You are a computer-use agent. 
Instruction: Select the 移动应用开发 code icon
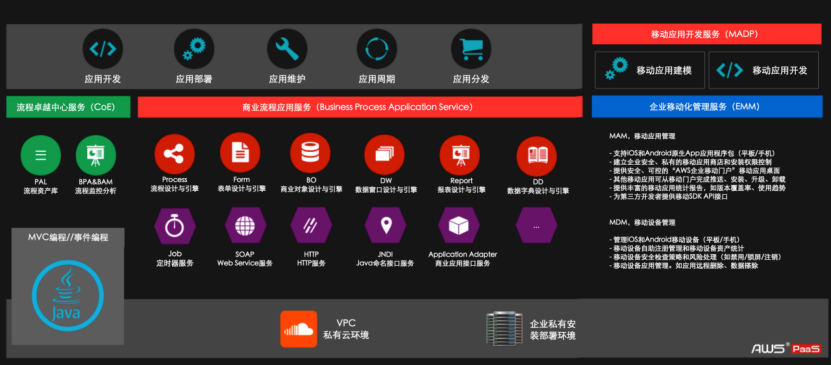(730, 69)
